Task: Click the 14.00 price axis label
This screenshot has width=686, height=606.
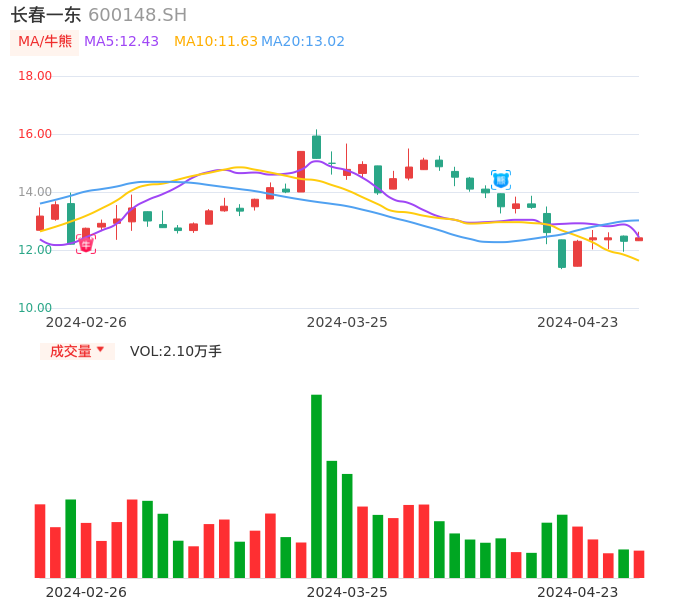Action: [x=35, y=192]
